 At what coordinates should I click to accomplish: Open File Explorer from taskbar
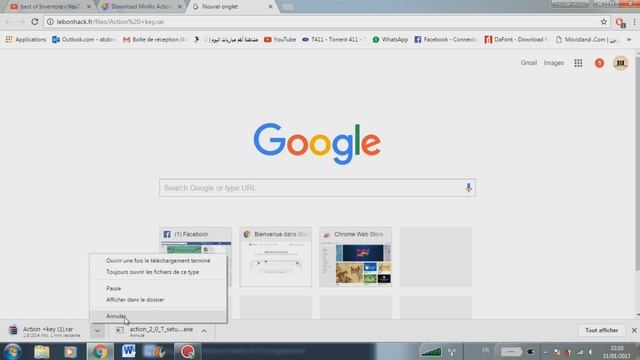point(42,351)
